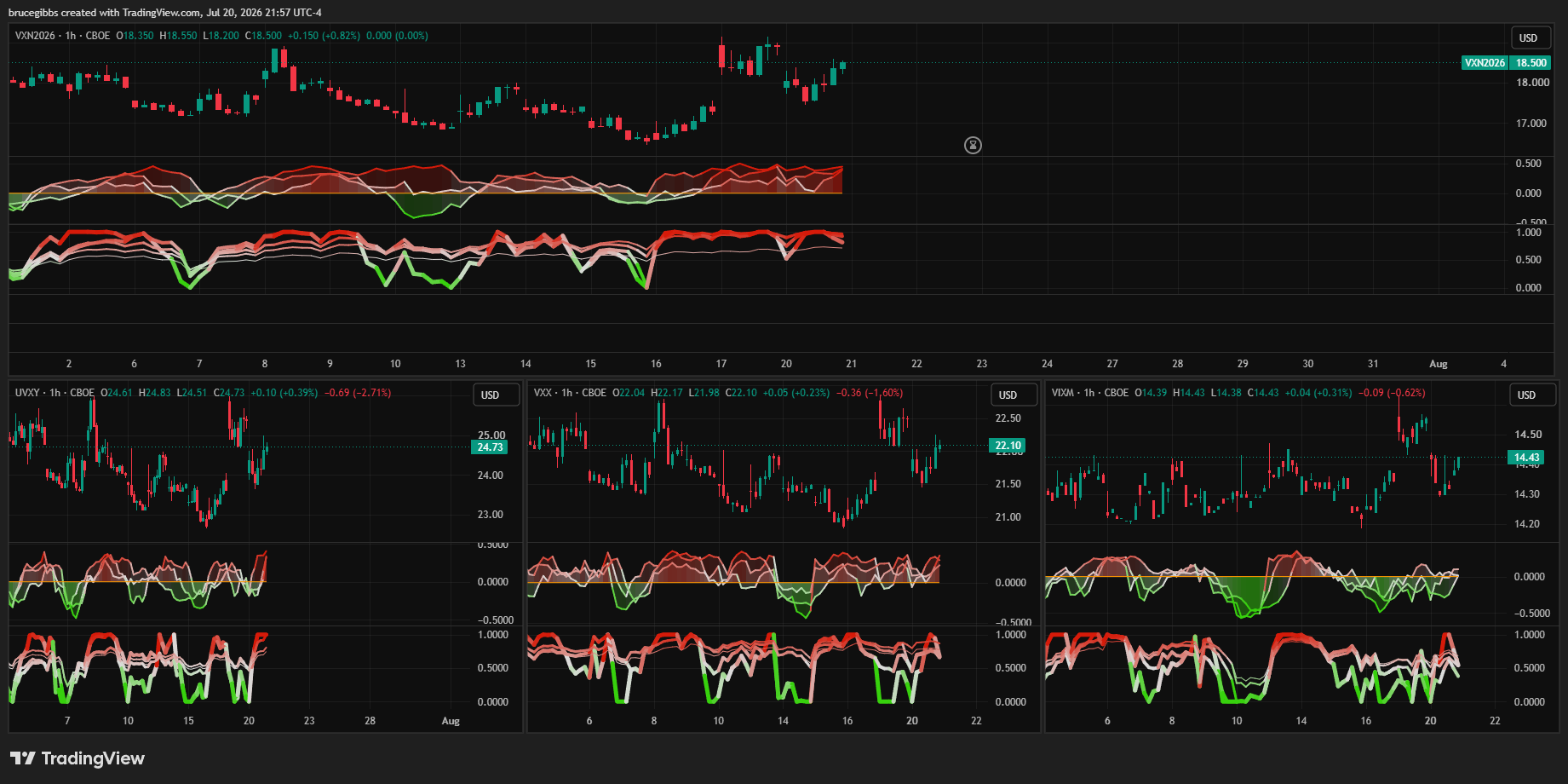Click the 23.00 price level on the UVXY axis
Screen dimensions: 1568x784
click(491, 515)
